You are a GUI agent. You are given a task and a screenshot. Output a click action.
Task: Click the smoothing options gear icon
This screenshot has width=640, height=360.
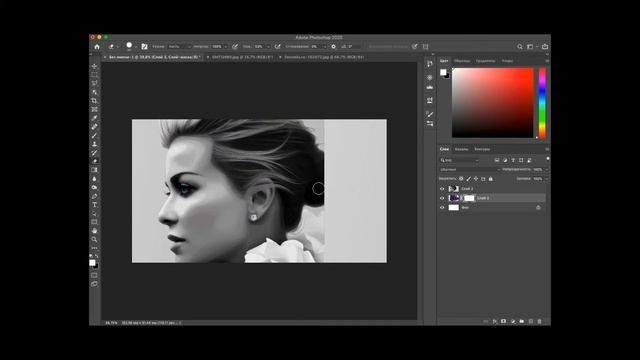tap(333, 47)
